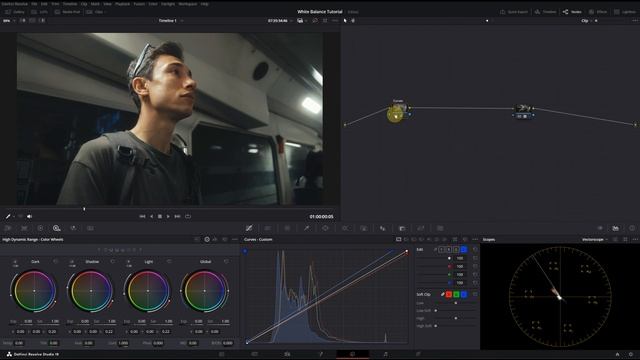Screen dimensions: 640x360
Task: Switch to the Edit page tab
Action: [287, 354]
